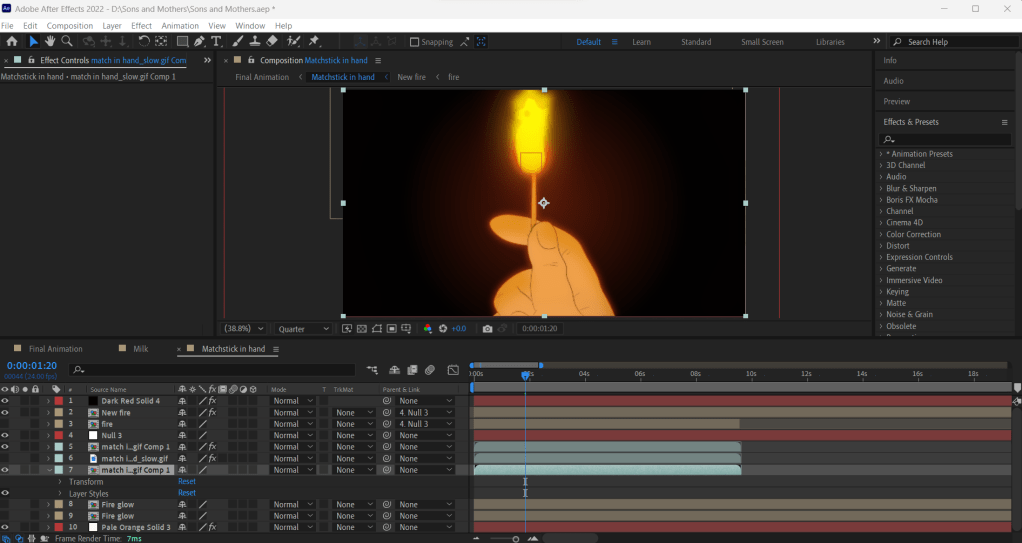Expand the Transform property group
This screenshot has width=1022, height=543.
60,482
